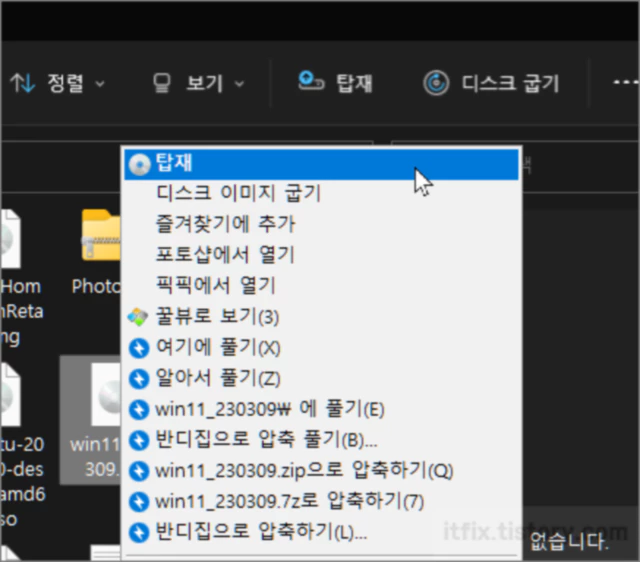Image resolution: width=640 pixels, height=562 pixels.
Task: Click the Bandizip icon beside 여기에 풀기(X)
Action: tap(139, 349)
